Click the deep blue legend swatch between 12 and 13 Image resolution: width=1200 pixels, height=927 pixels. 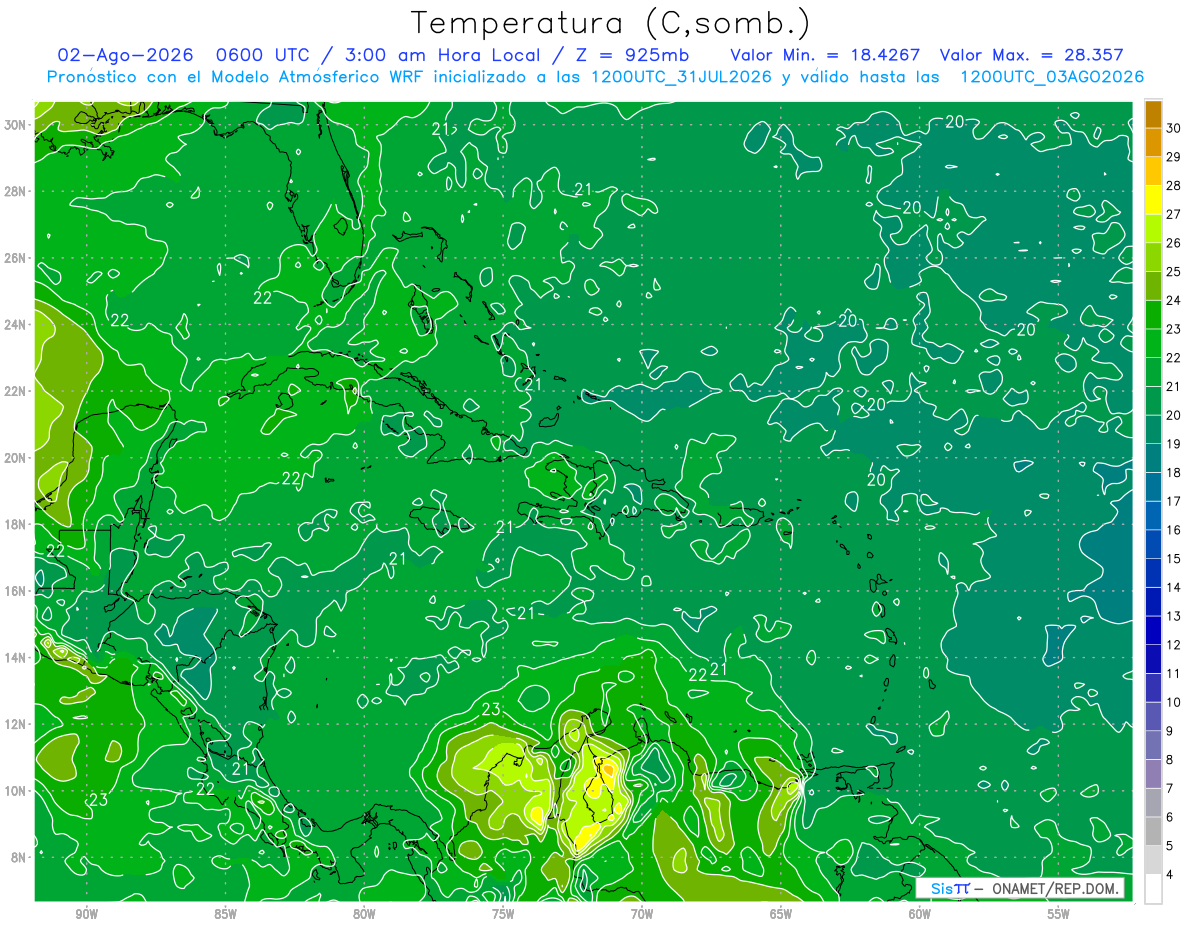1153,630
